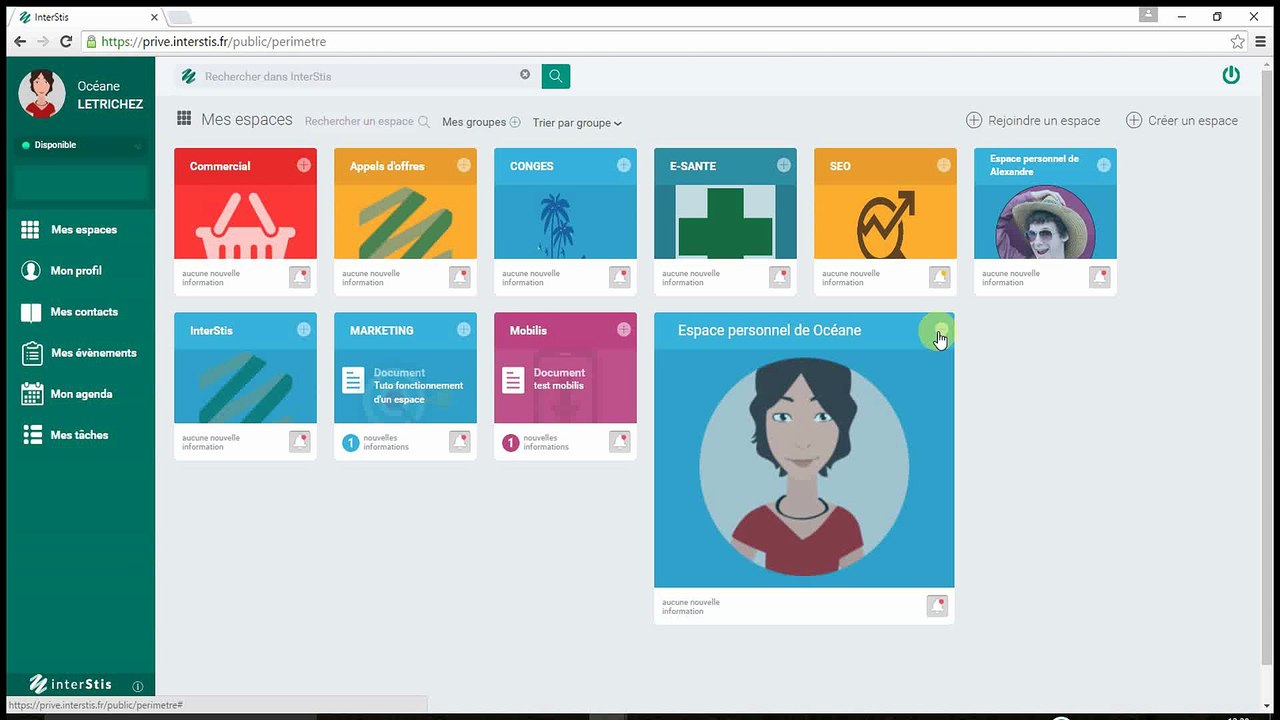
Task: Toggle notification bell on InterStis card
Action: pyautogui.click(x=300, y=441)
